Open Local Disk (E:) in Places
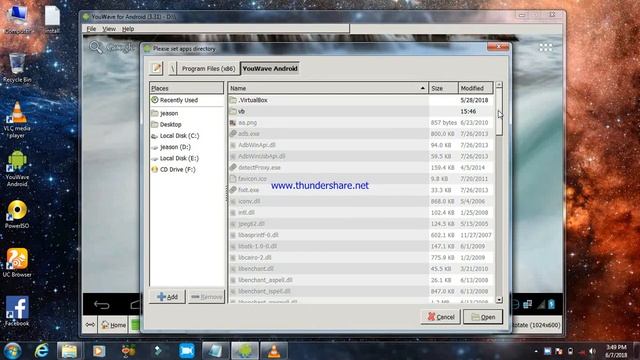This screenshot has width=640, height=360. [187, 158]
